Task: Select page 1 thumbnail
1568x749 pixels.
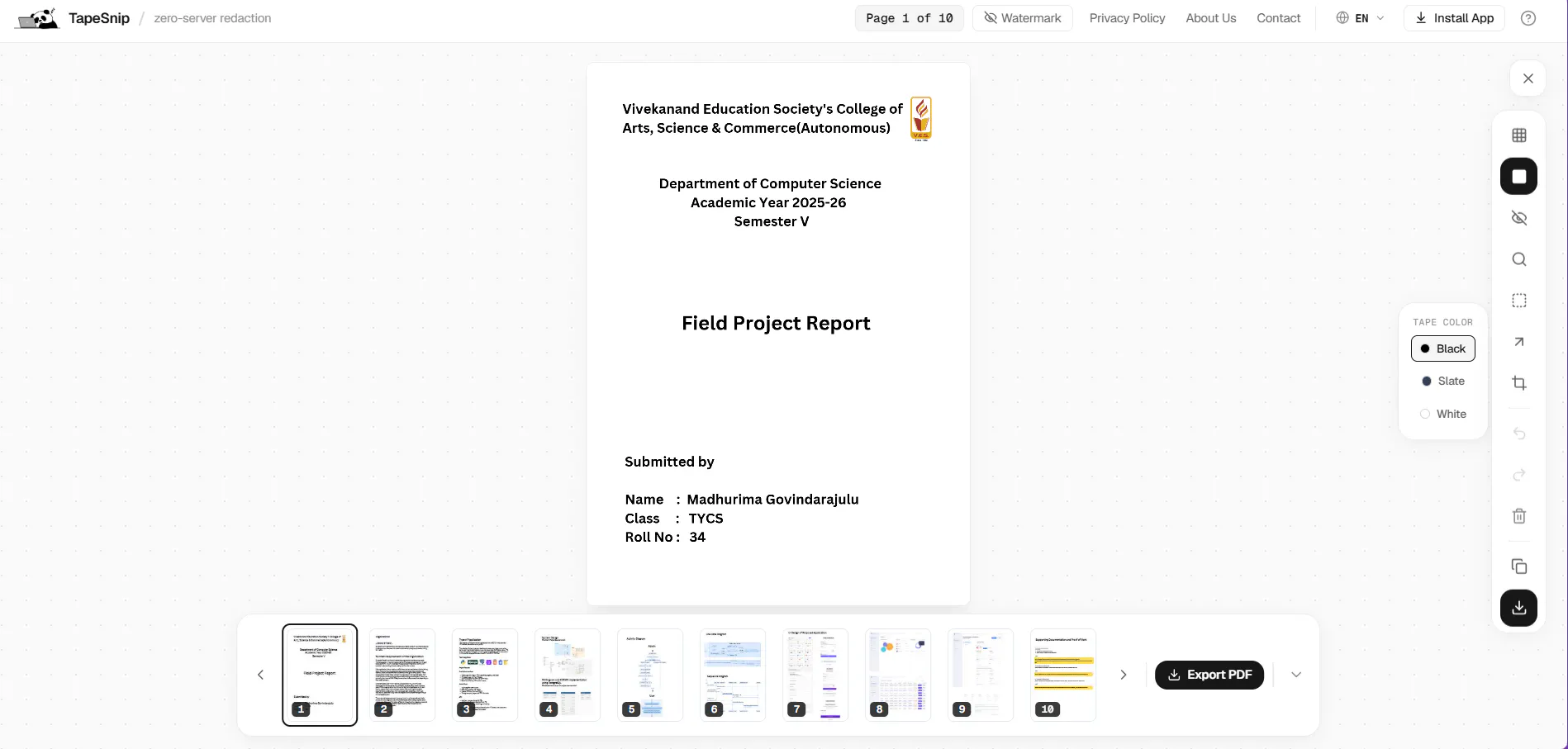Action: [320, 675]
